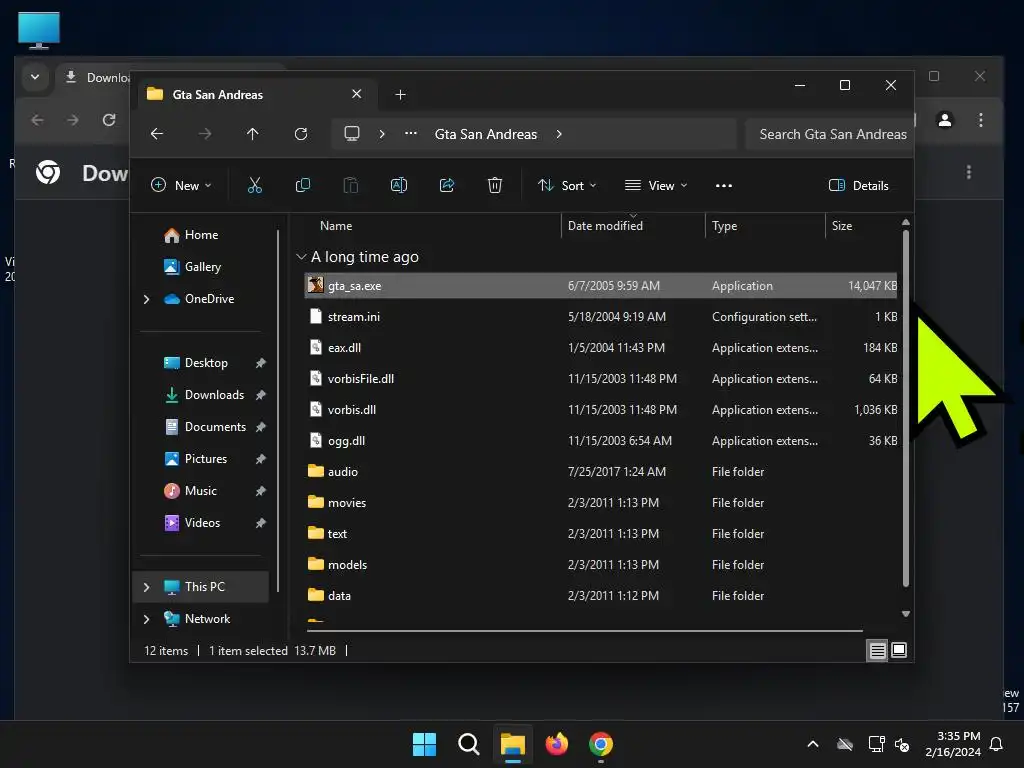Click the Paste clipboard icon
The image size is (1024, 768).
click(x=351, y=185)
